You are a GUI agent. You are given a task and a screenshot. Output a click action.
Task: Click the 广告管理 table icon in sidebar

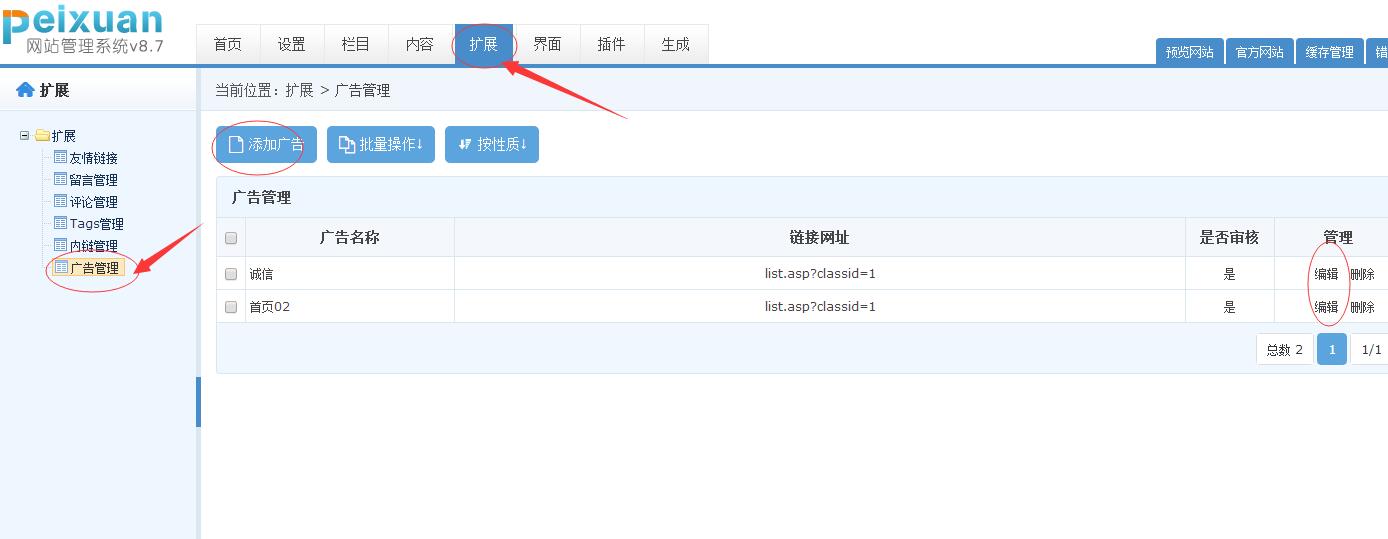[61, 268]
